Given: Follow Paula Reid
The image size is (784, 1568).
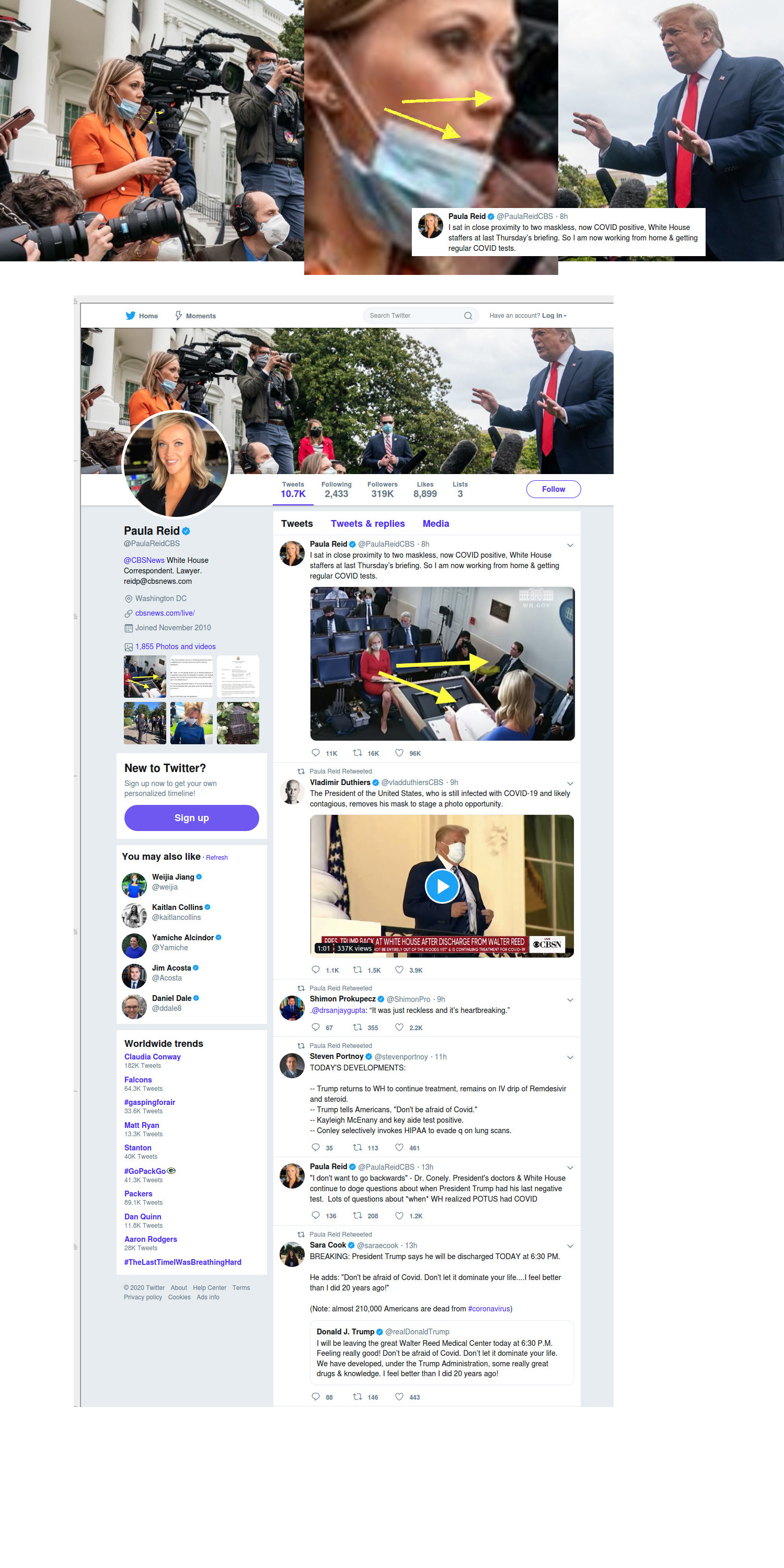Looking at the screenshot, I should (x=554, y=489).
